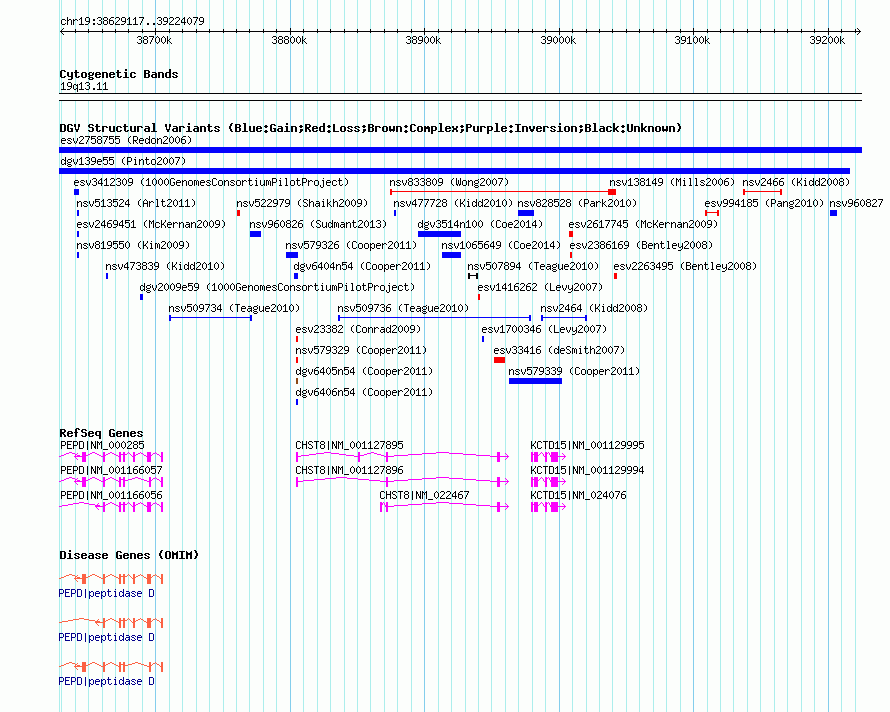Select the dgv139e55 (Pinto2007) variant label
This screenshot has width=890, height=712.
click(123, 161)
